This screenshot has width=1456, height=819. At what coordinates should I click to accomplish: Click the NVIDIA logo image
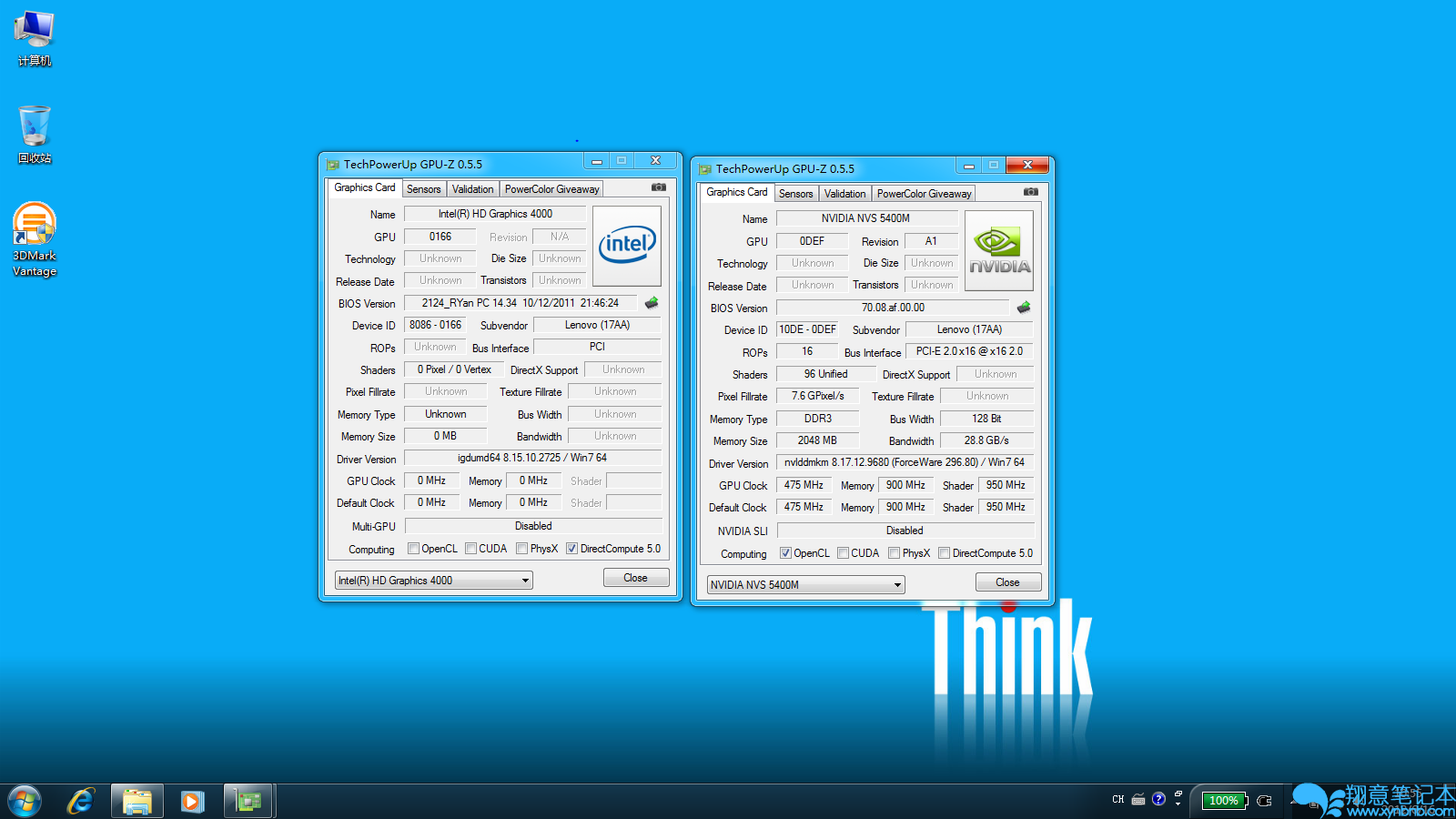click(998, 251)
